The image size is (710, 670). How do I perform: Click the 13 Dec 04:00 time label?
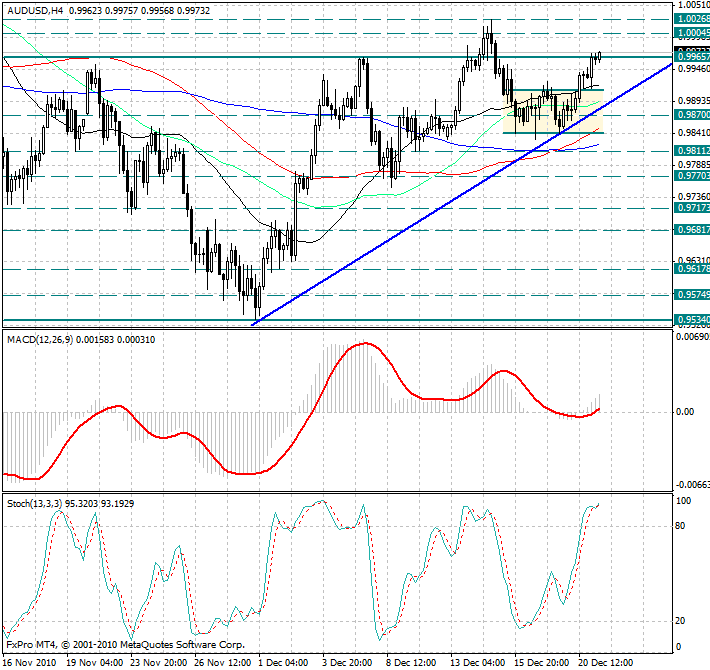(x=478, y=663)
